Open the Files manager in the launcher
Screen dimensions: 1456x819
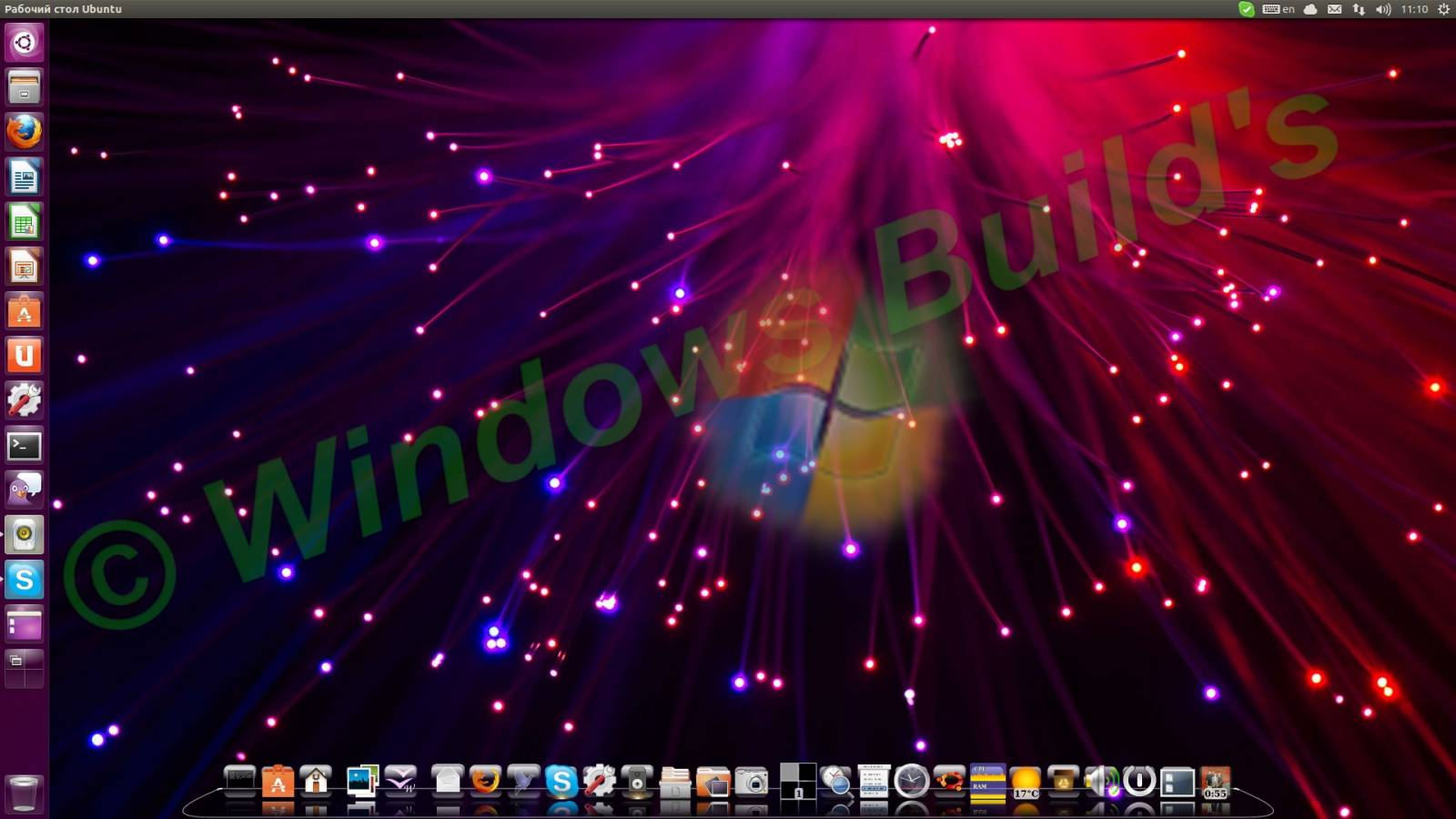[25, 87]
